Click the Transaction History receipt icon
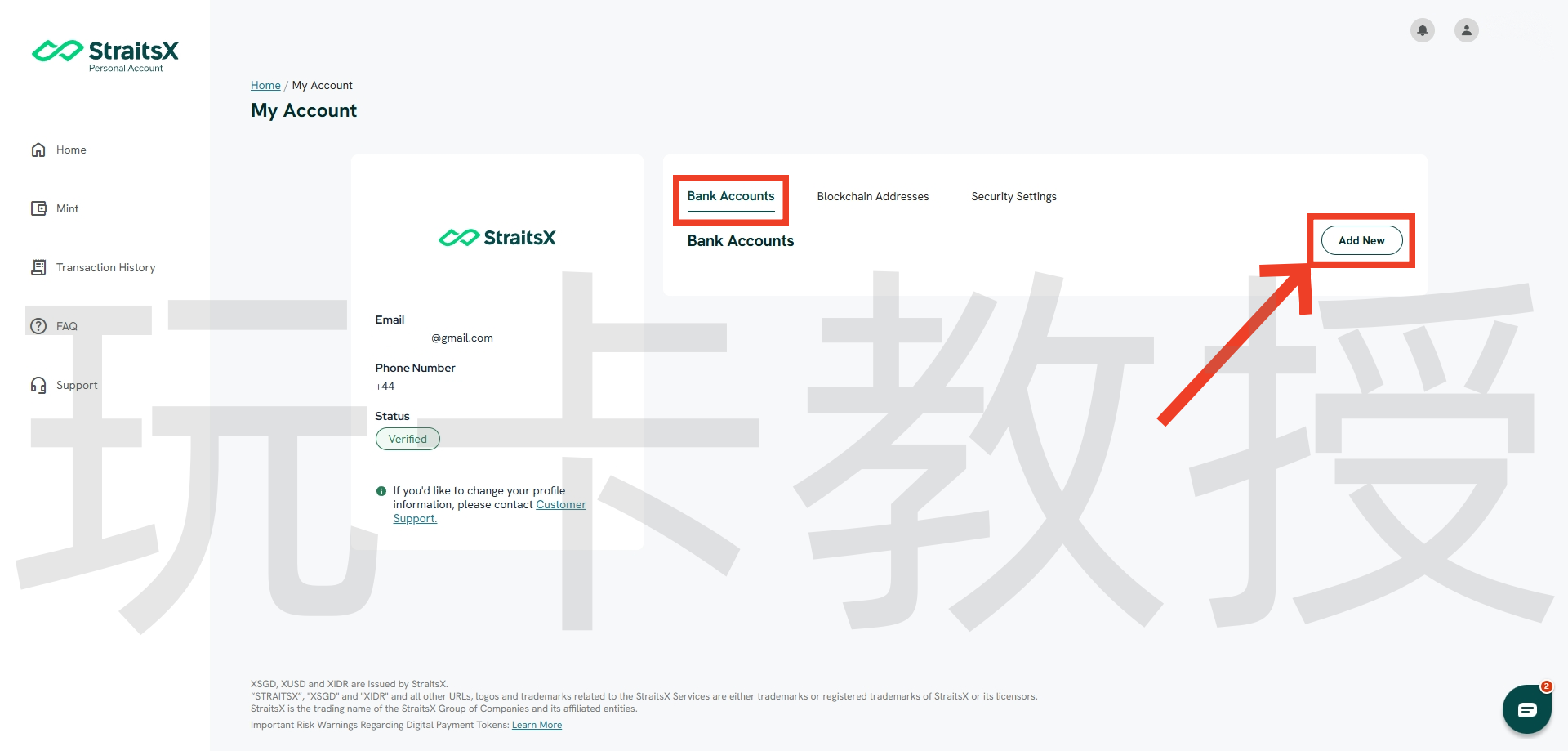Image resolution: width=1568 pixels, height=751 pixels. (38, 267)
